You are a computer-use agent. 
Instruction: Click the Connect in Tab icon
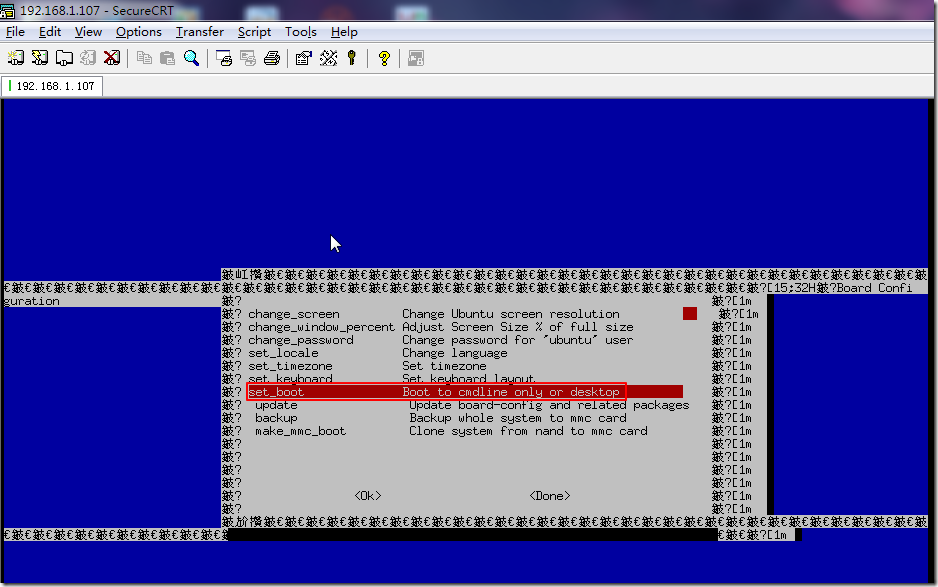click(64, 58)
